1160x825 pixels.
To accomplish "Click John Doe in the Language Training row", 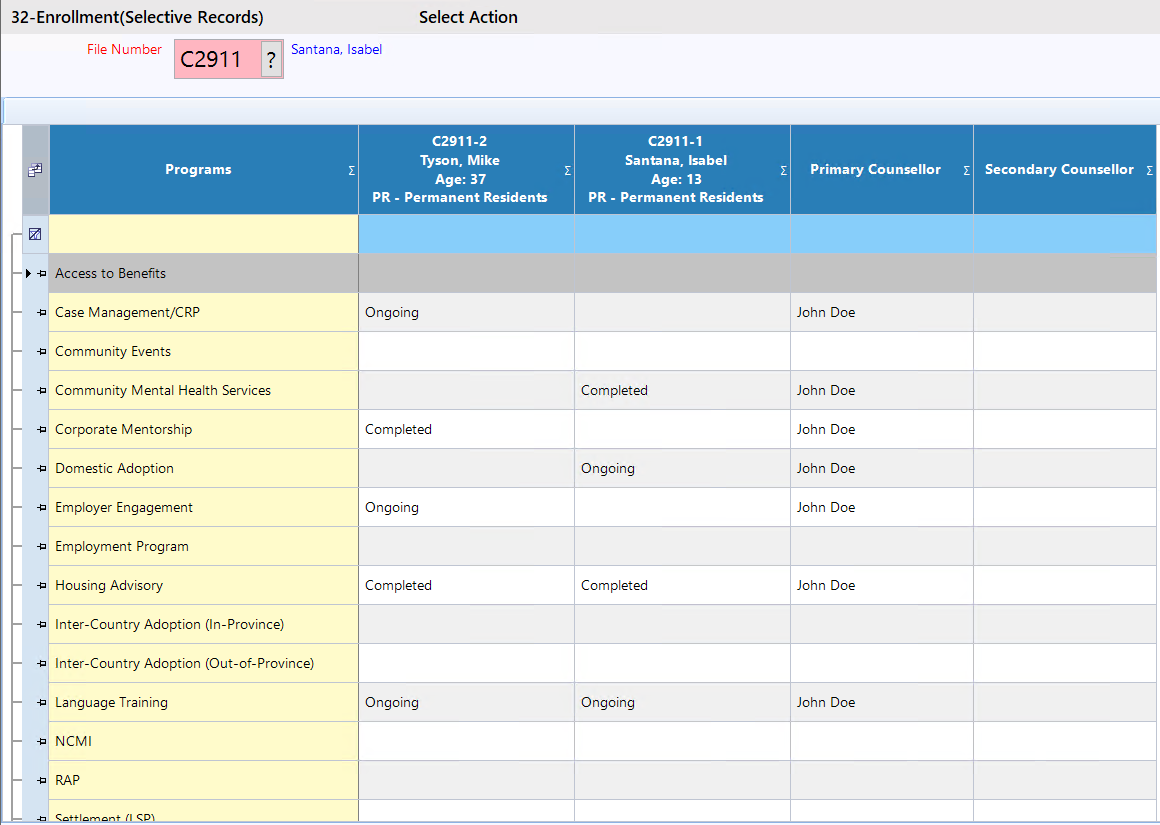I will (826, 703).
